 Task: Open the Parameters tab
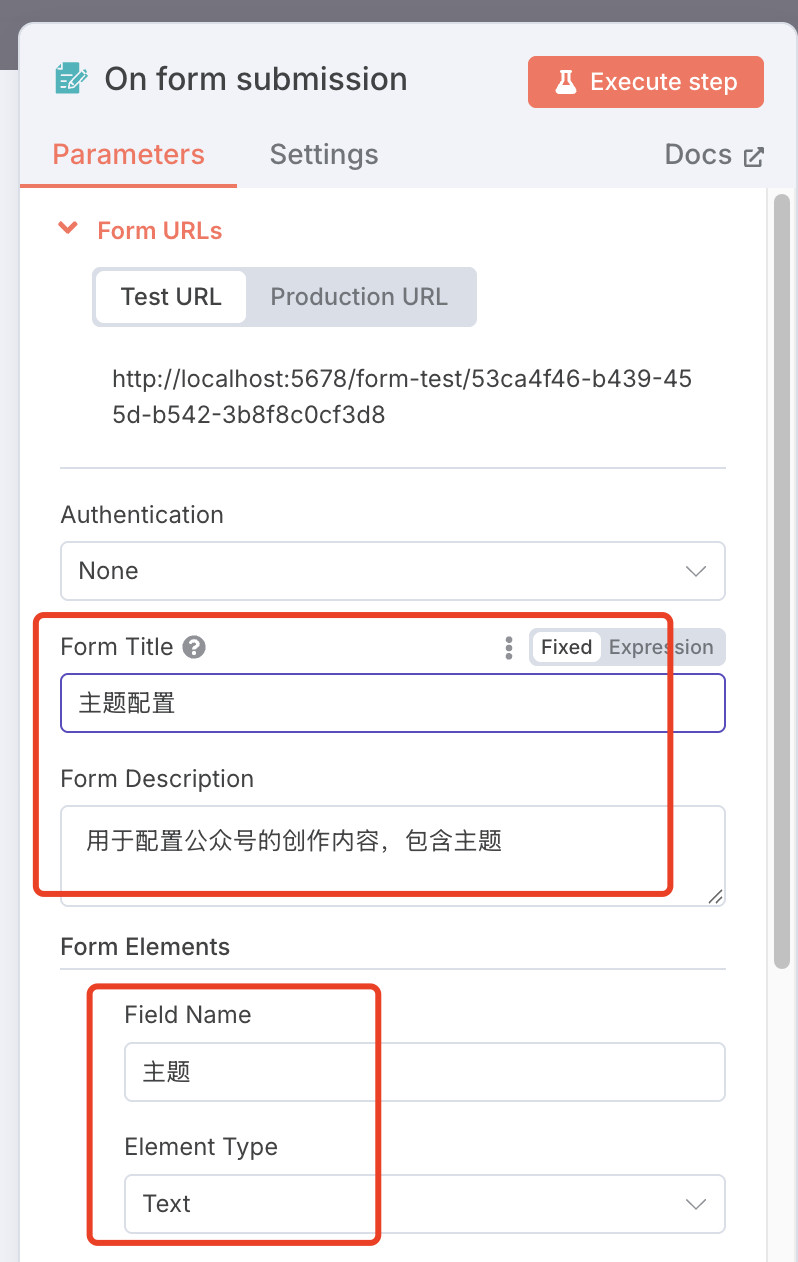tap(128, 155)
